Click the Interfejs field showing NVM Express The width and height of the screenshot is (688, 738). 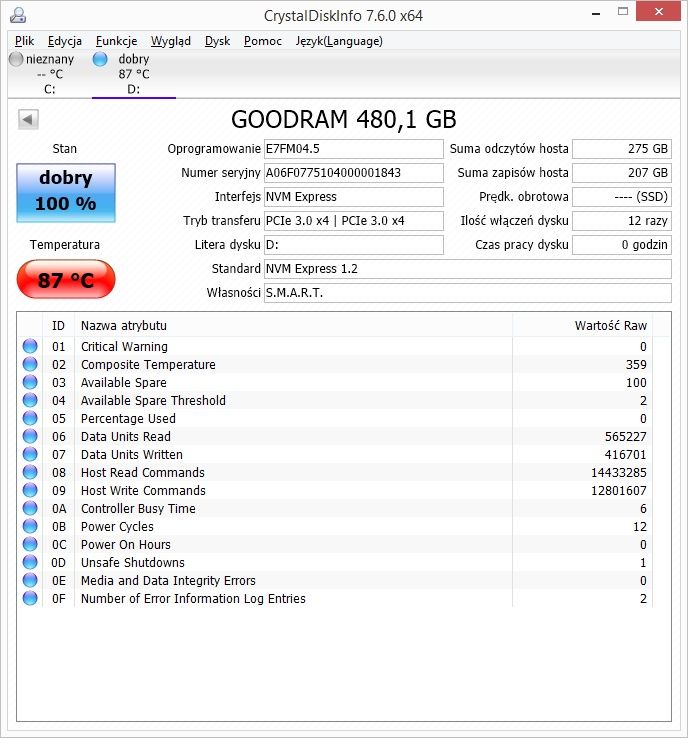pos(353,197)
